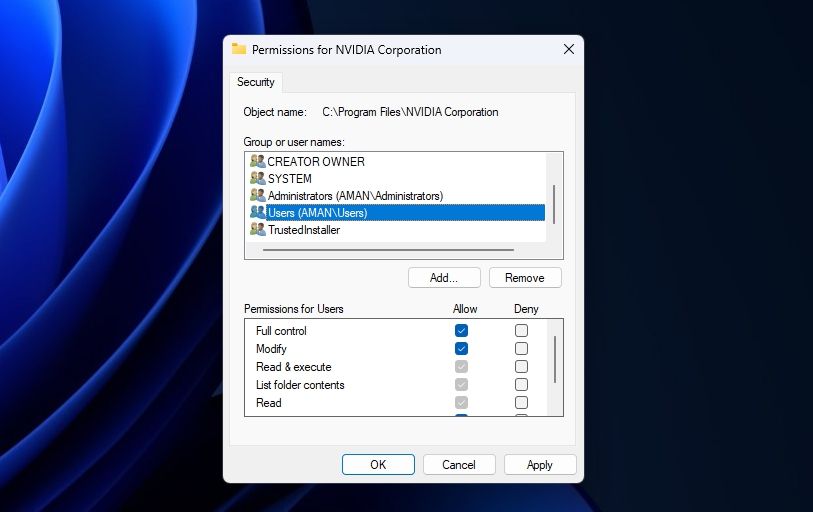This screenshot has height=512, width=813.
Task: Click the permissions list vertical scrollbar thumb
Action: [555, 359]
